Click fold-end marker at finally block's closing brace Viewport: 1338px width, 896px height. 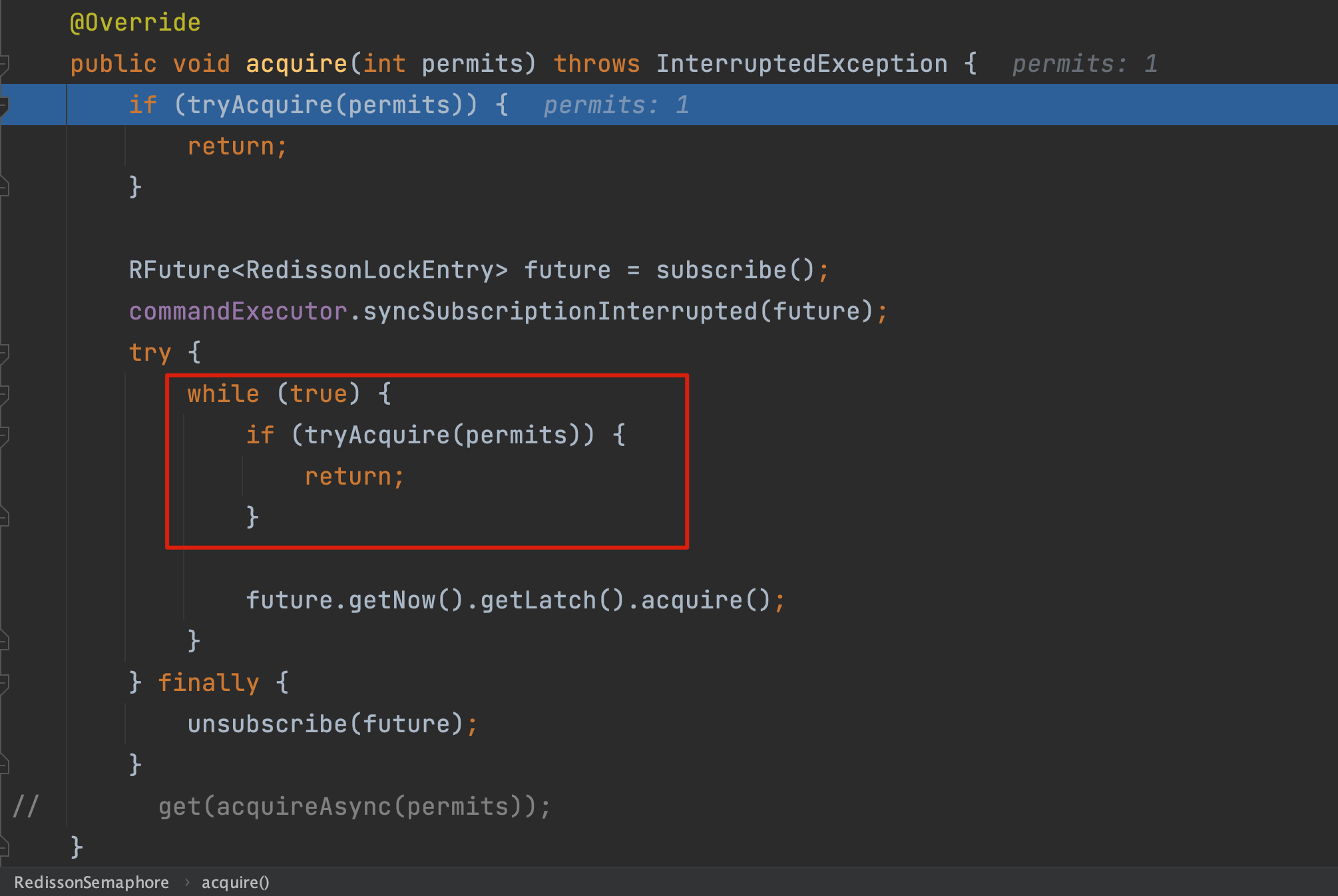[x=3, y=765]
